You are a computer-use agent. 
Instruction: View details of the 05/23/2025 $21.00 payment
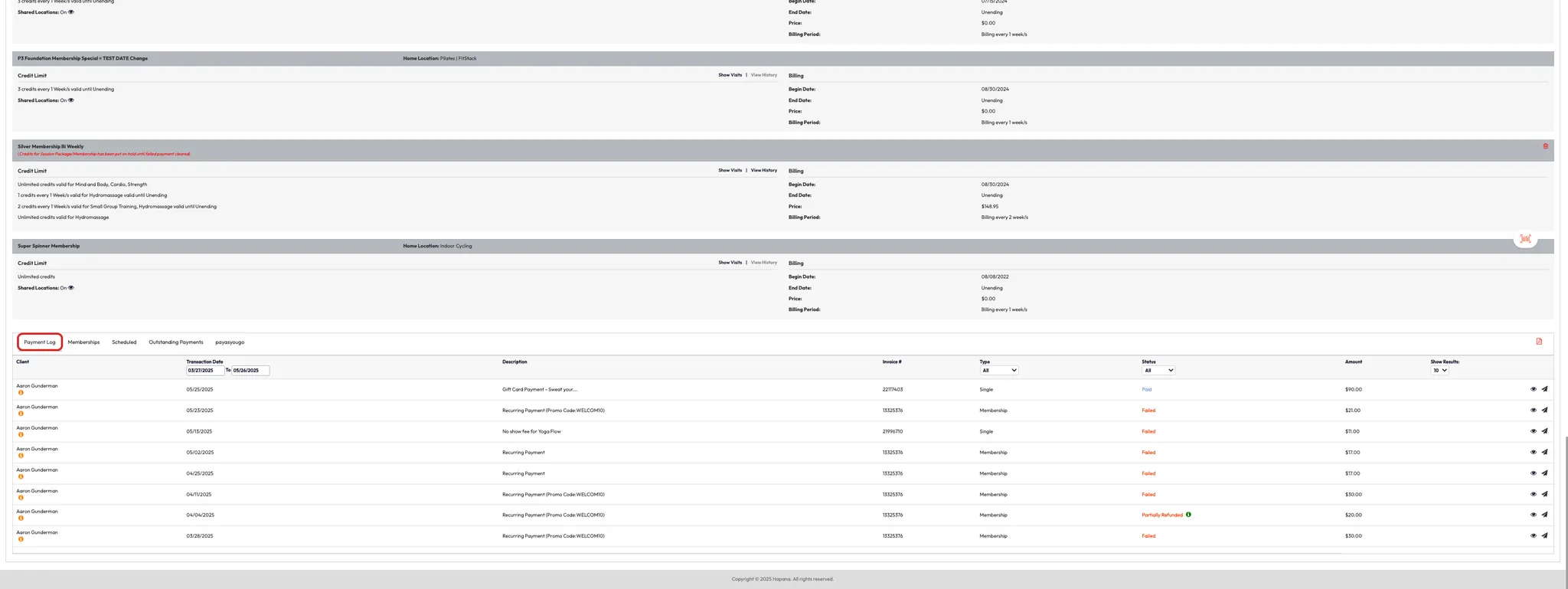1533,411
